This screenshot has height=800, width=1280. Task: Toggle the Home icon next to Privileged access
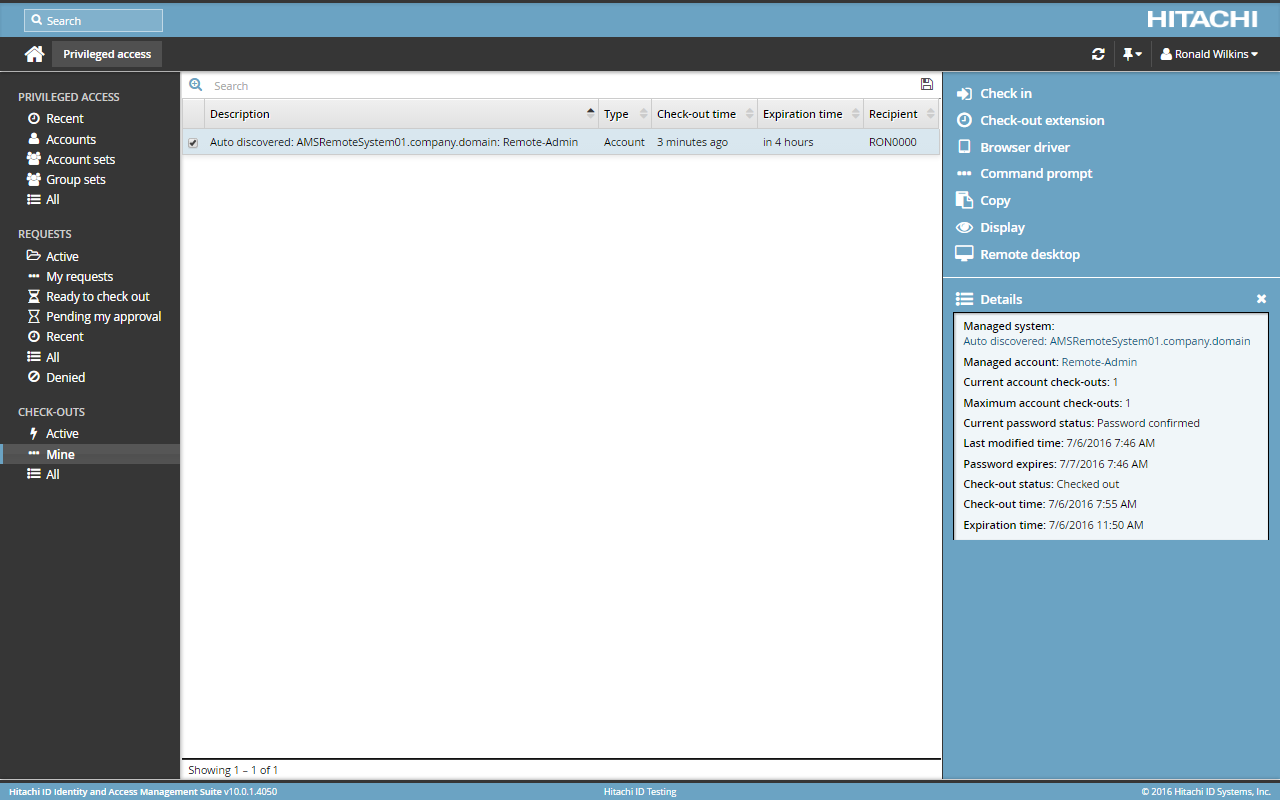tap(34, 53)
